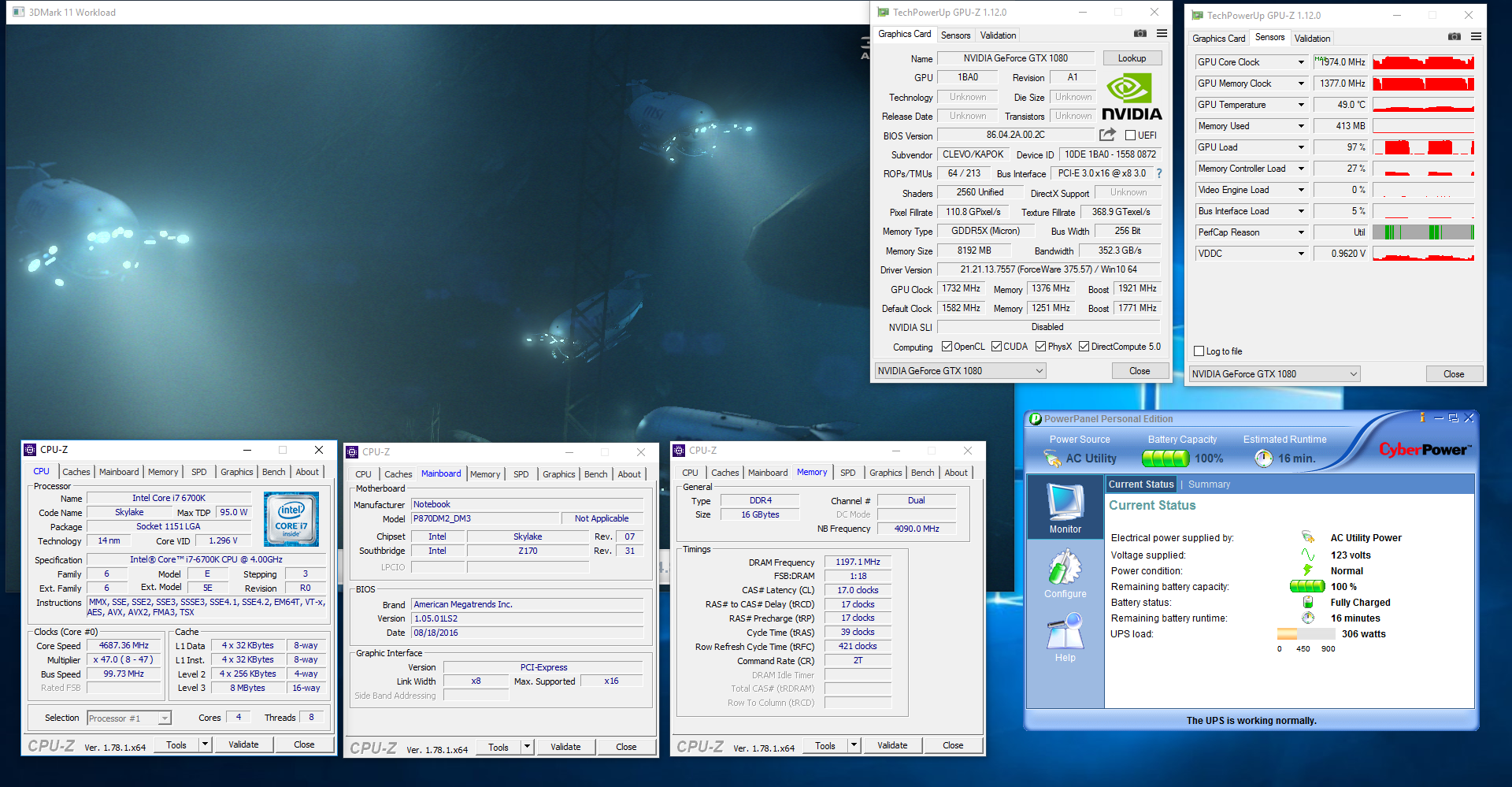The height and width of the screenshot is (787, 1512).
Task: Open Tools dropdown arrow in CPU-Z CPU window
Action: (x=205, y=744)
